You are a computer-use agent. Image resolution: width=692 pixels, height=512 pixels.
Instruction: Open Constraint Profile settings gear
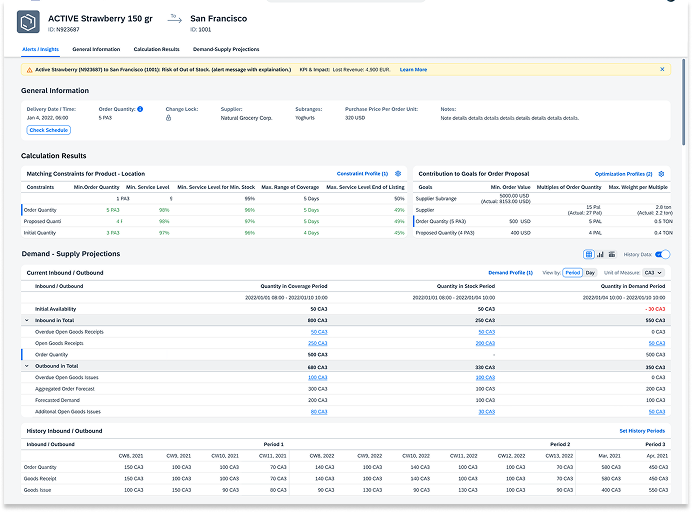[398, 174]
